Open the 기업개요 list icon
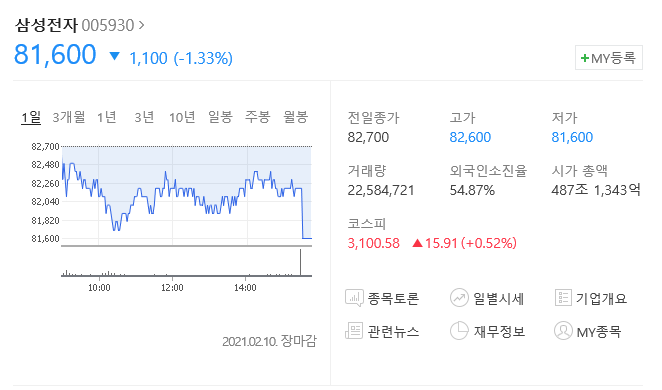 coord(563,298)
